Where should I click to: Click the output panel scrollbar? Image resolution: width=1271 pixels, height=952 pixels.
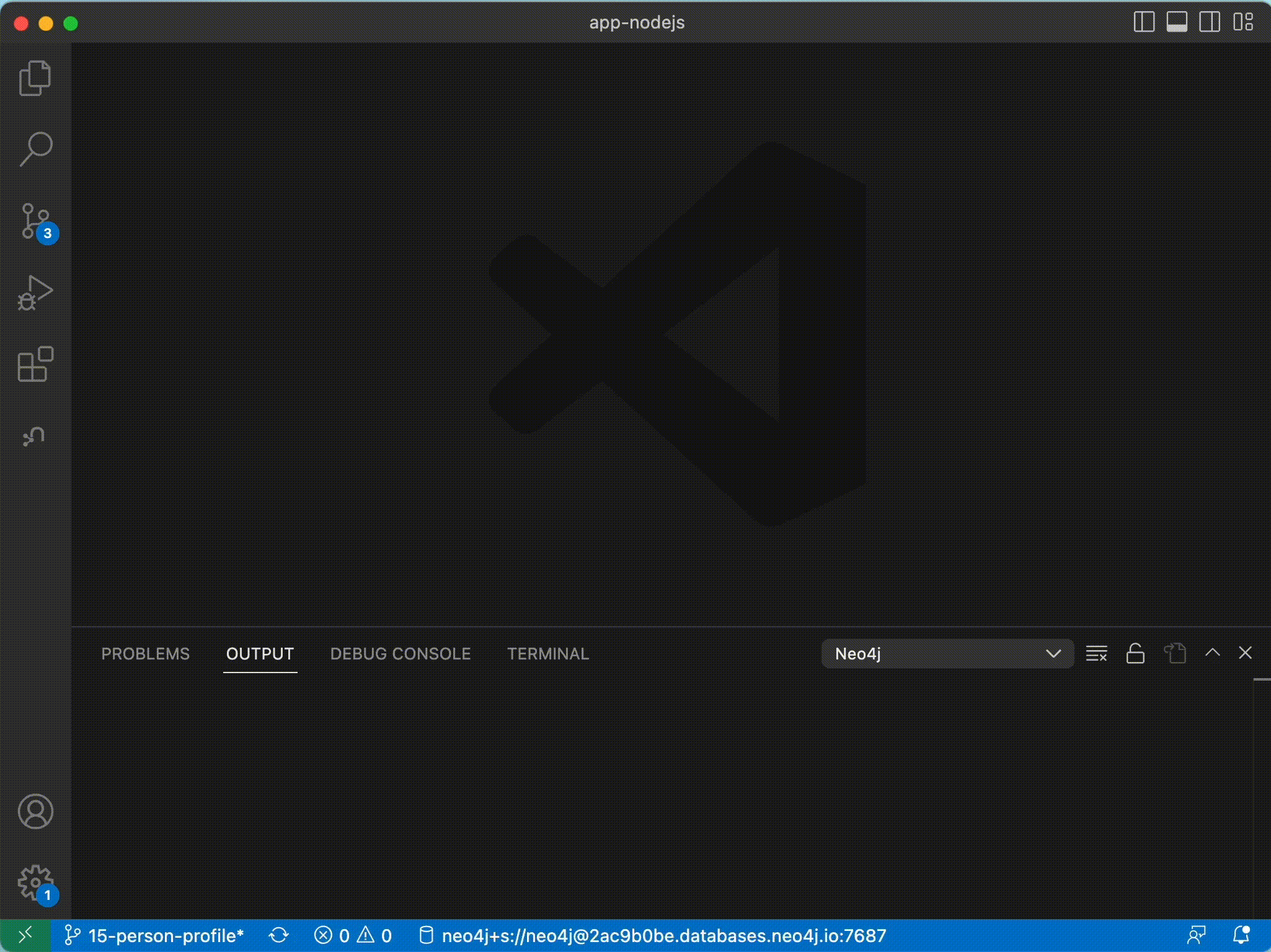(x=1262, y=799)
